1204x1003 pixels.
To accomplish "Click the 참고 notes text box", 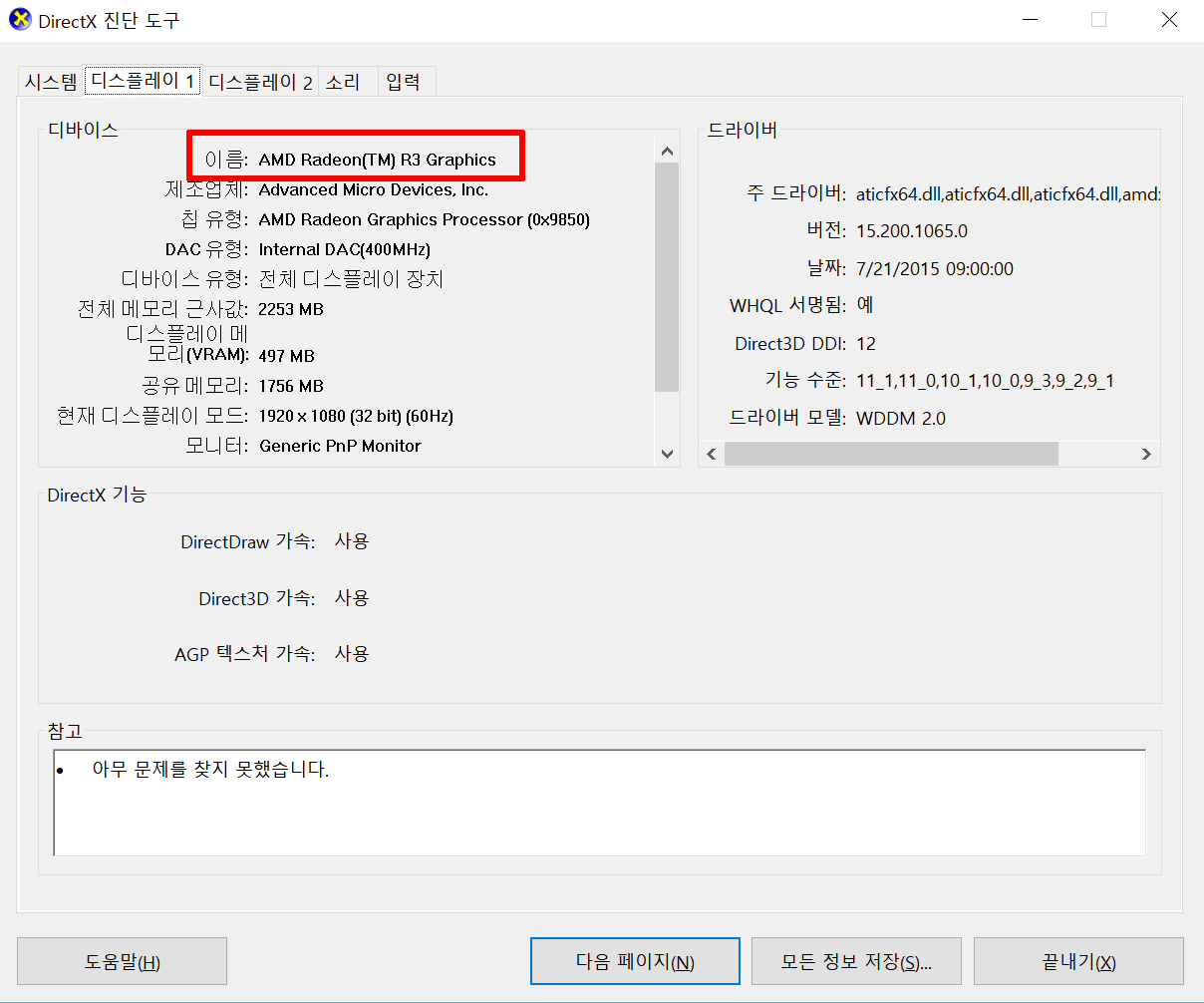I will click(599, 803).
